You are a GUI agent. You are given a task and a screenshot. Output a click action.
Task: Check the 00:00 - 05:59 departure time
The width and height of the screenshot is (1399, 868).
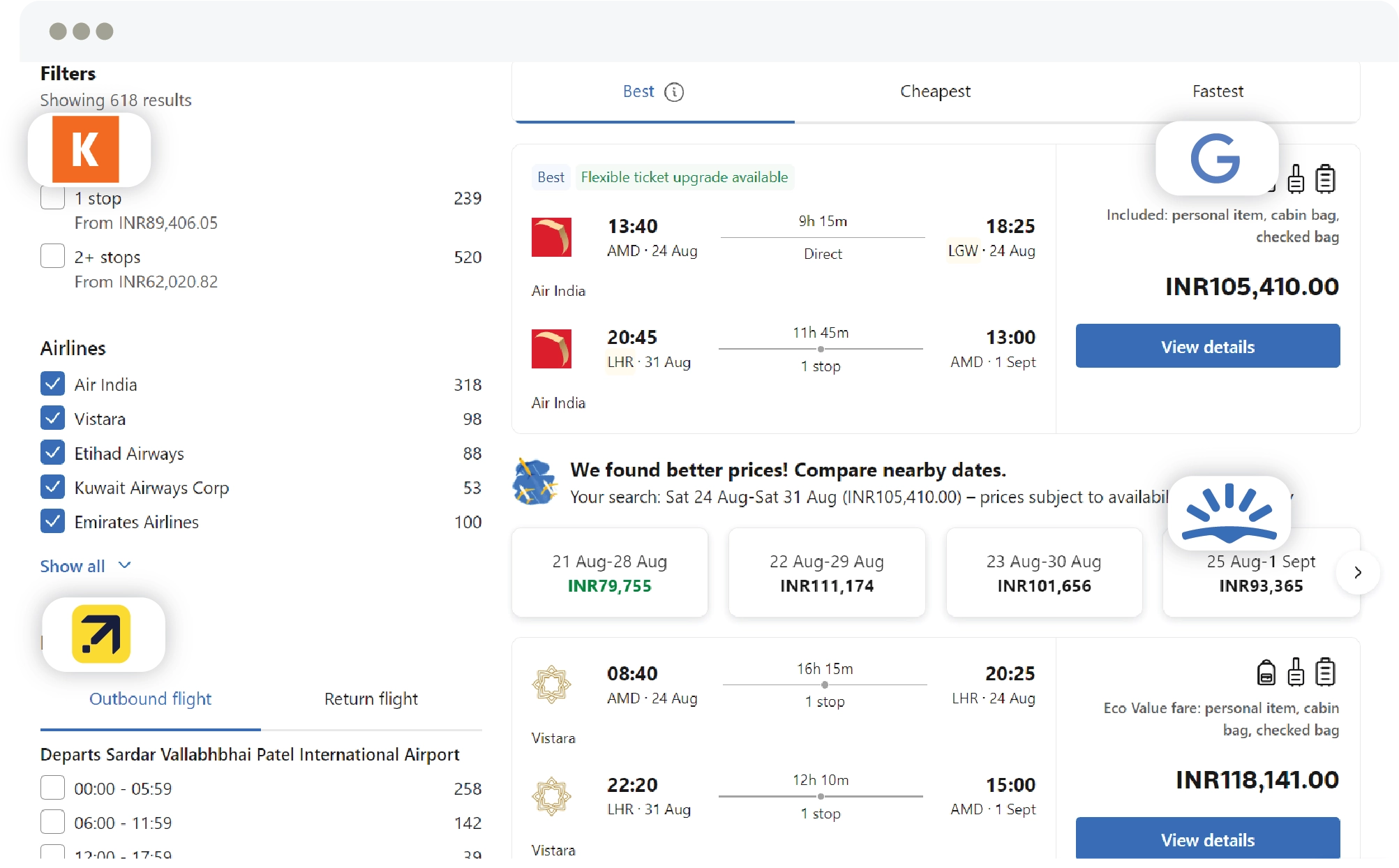[x=53, y=788]
